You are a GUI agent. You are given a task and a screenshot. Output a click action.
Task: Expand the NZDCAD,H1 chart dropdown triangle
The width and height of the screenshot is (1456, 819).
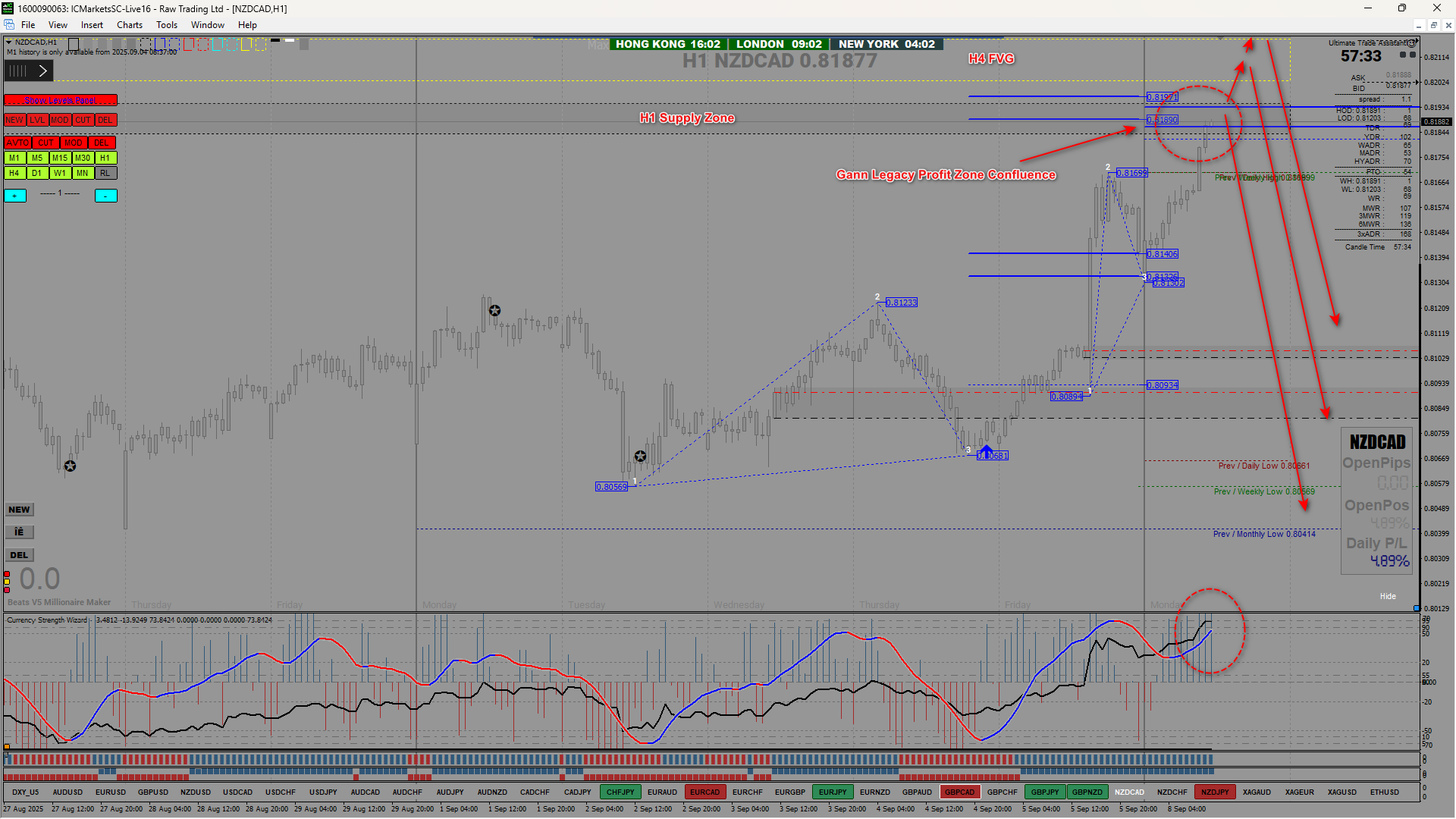[x=8, y=42]
